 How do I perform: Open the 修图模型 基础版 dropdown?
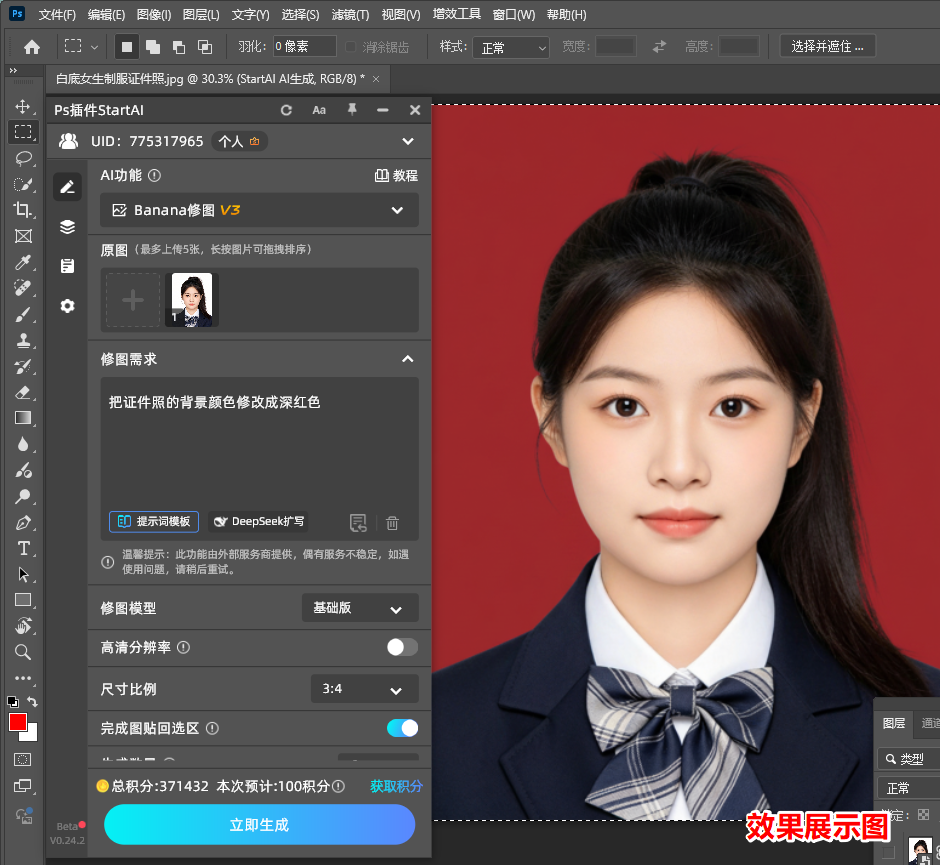(360, 608)
